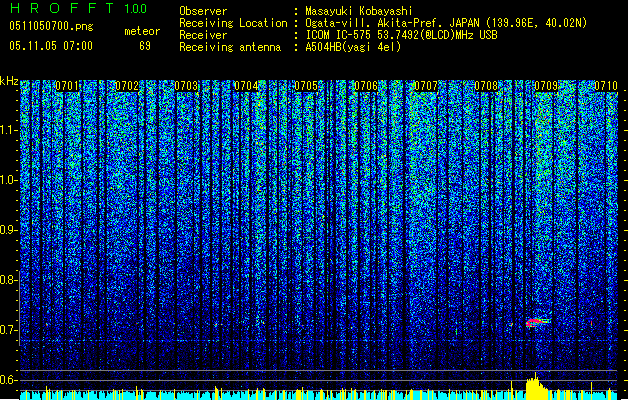Click the 0703 time marker
This screenshot has height=400, width=629.
tap(187, 86)
